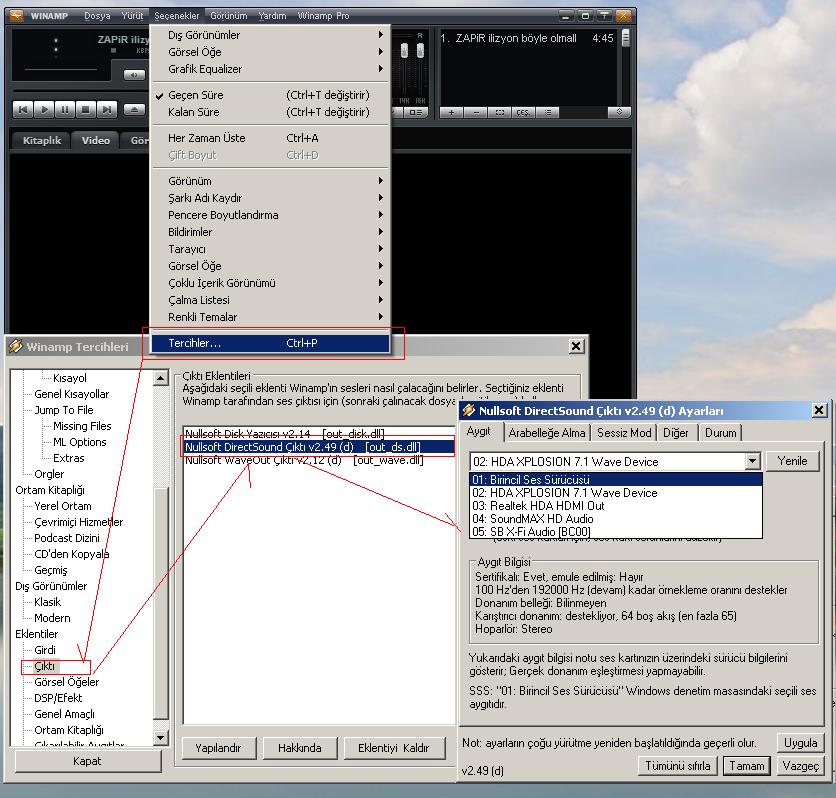Click the playlist vertical scrollbar handle
Image resolution: width=836 pixels, height=798 pixels.
(625, 37)
